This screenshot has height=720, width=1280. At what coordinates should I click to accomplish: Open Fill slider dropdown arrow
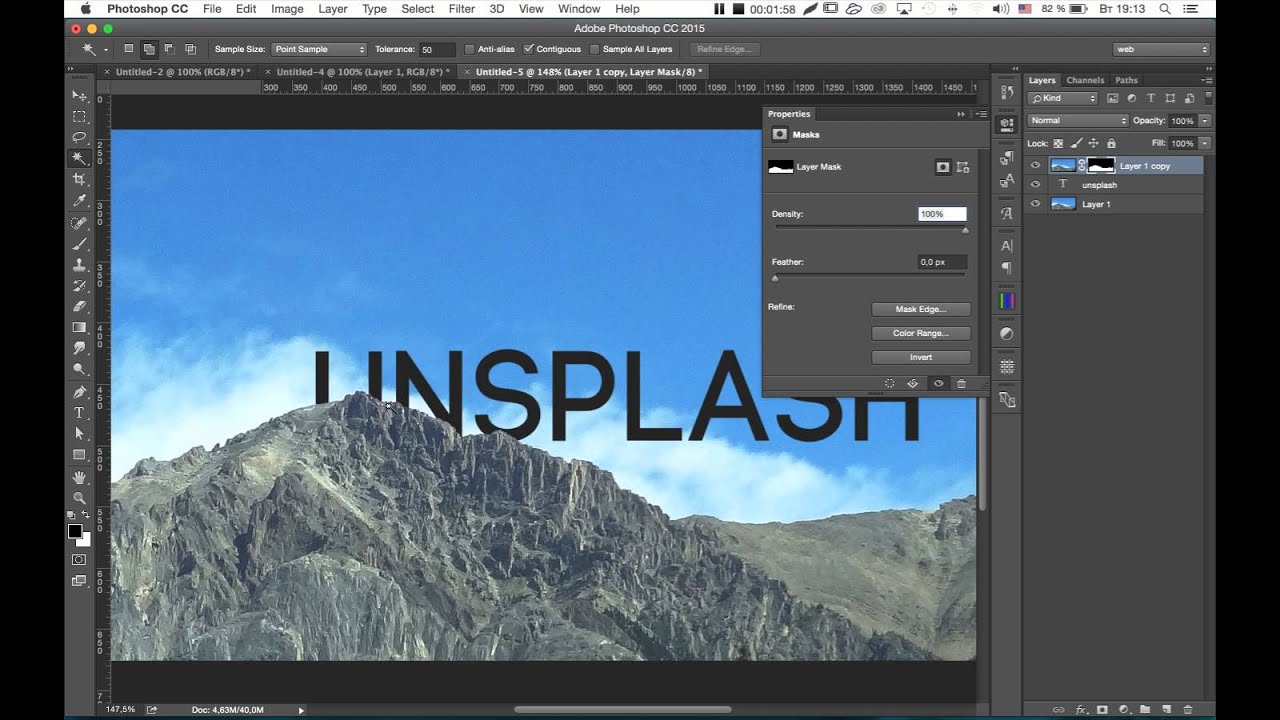pos(1205,143)
